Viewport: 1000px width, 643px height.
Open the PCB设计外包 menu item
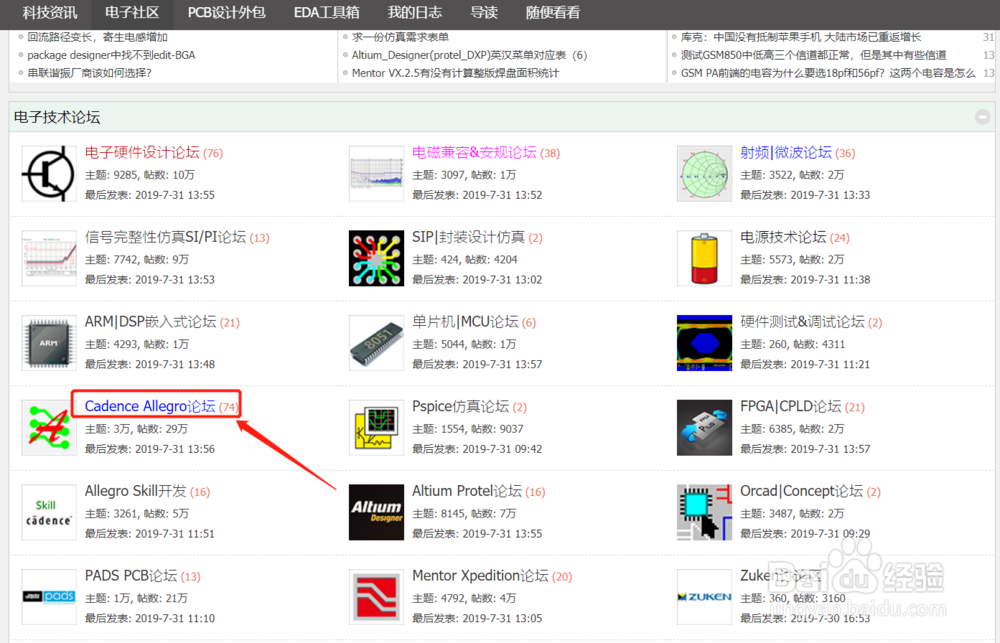(x=226, y=13)
